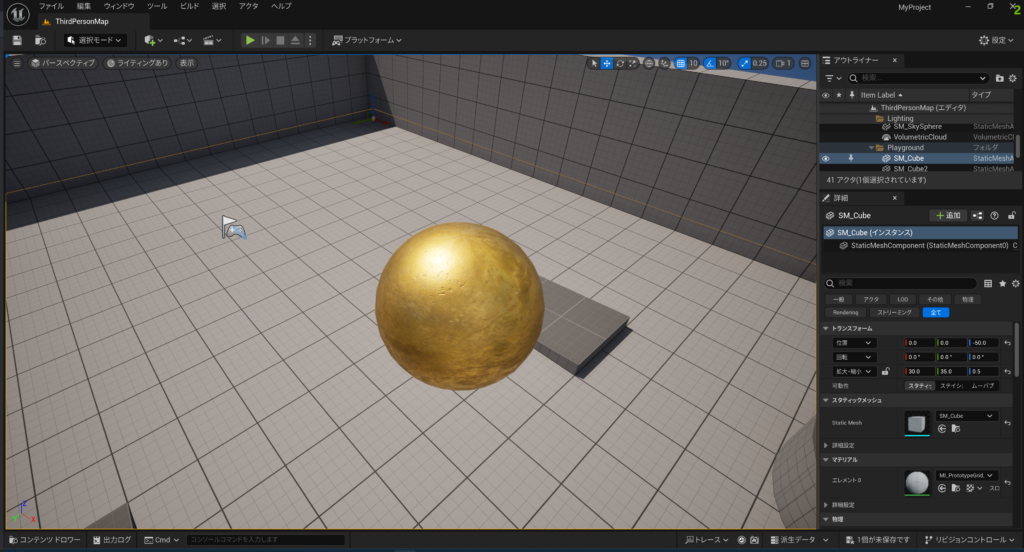Open the ビルド menu

point(189,6)
